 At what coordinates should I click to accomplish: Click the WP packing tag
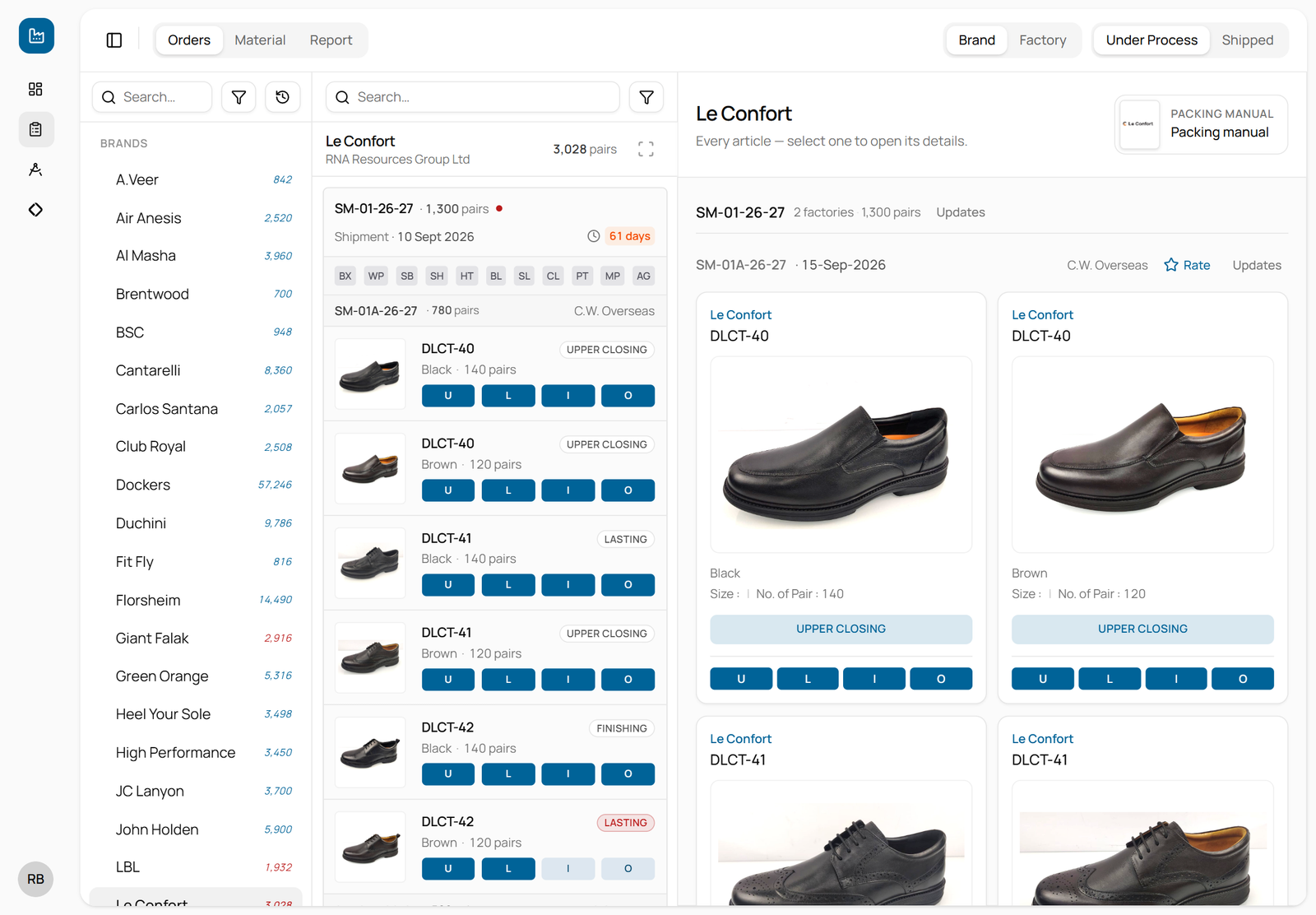376,276
